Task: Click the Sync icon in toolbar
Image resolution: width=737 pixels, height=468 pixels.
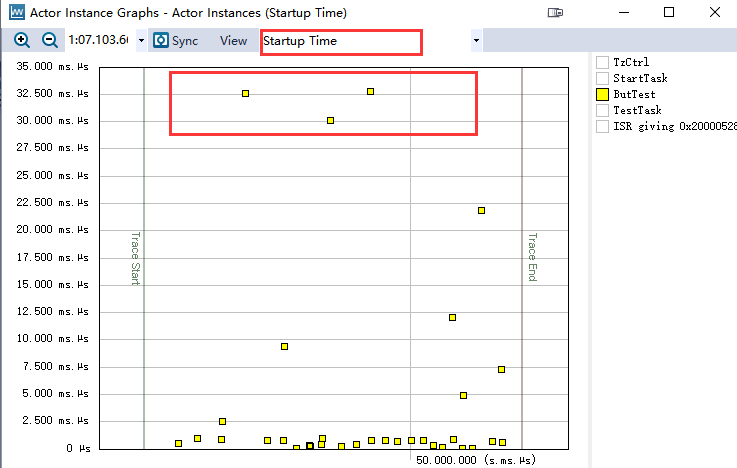Action: (x=161, y=40)
